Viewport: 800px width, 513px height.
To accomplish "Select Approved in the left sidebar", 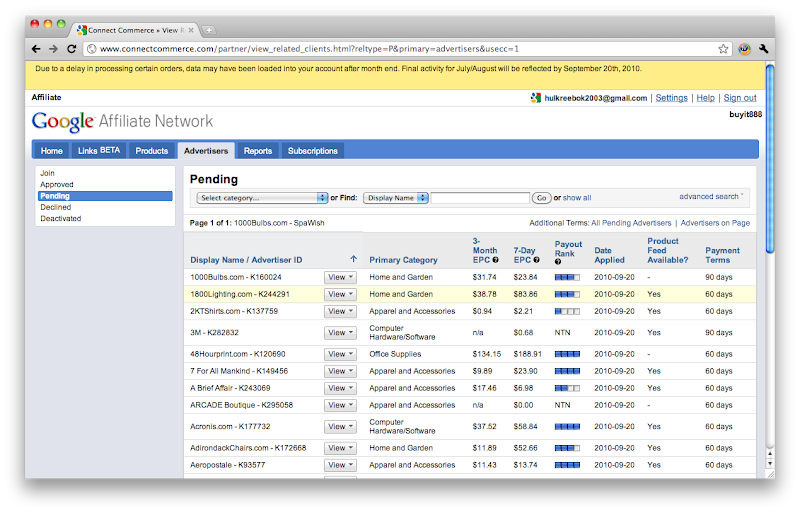I will click(56, 185).
